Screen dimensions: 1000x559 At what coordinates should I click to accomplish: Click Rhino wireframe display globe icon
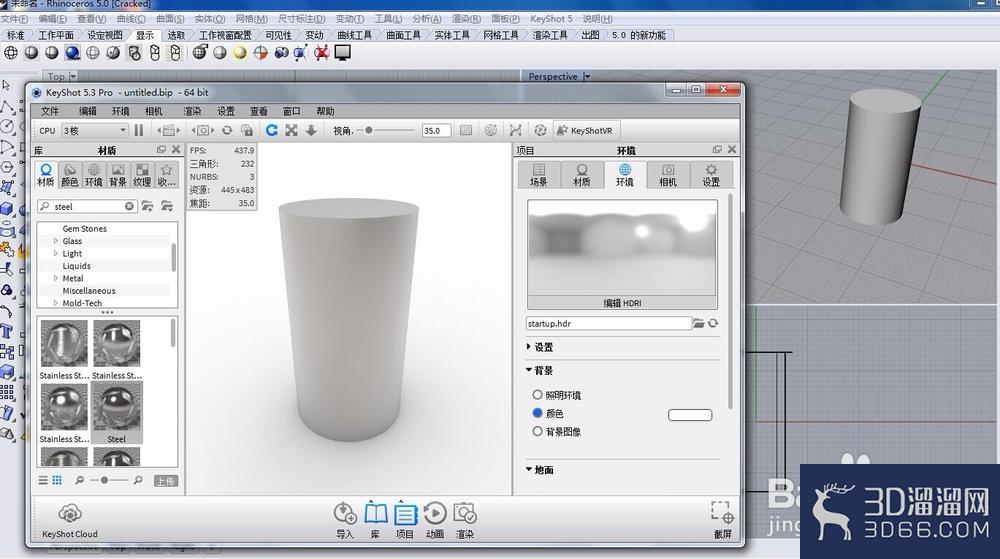tap(11, 53)
